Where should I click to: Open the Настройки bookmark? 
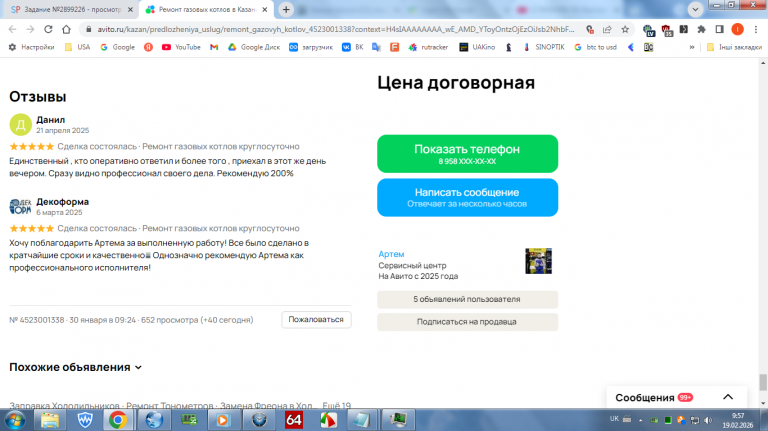pos(31,47)
